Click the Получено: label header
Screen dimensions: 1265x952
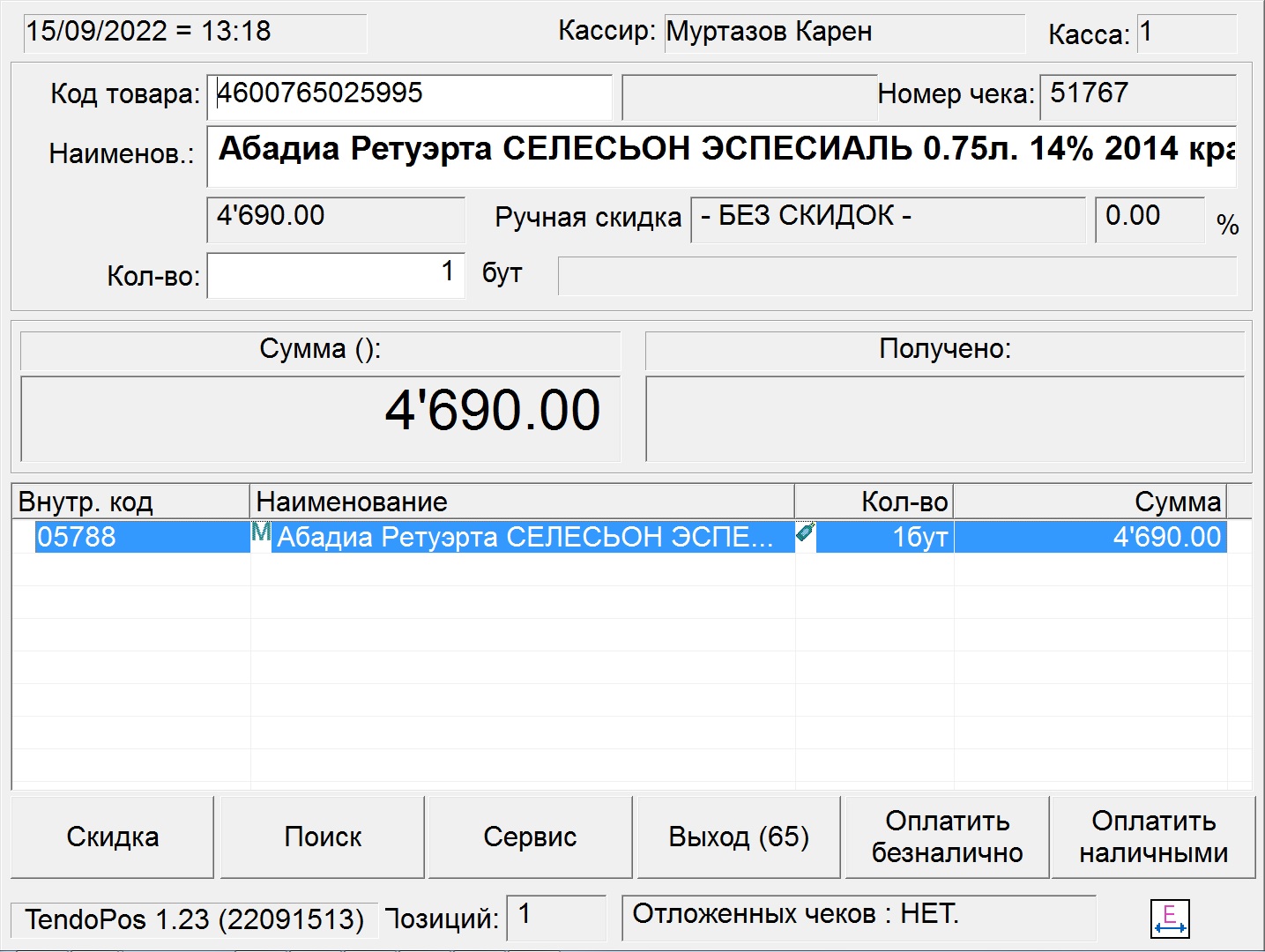tap(945, 350)
